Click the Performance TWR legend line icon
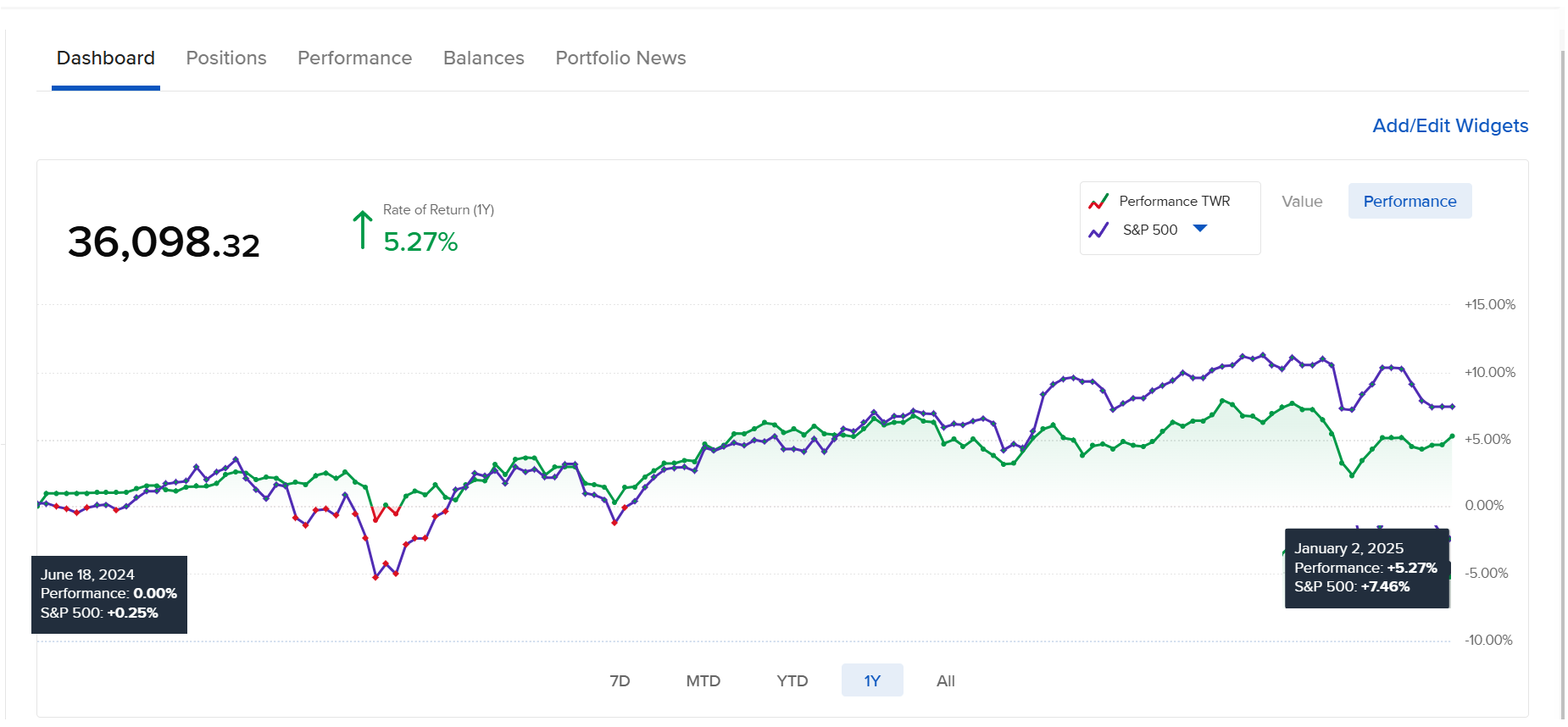Viewport: 1568px width, 727px height. point(1098,202)
